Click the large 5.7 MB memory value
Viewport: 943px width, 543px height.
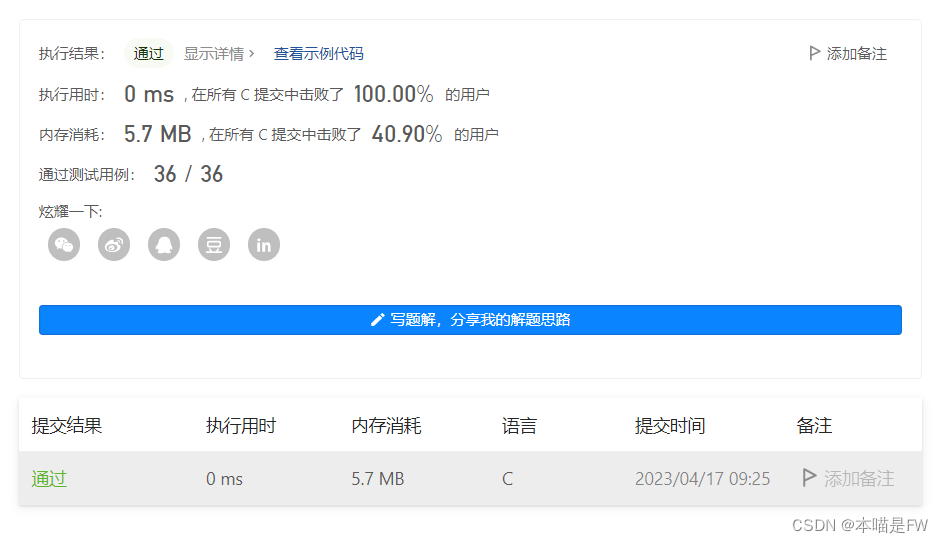coord(158,133)
